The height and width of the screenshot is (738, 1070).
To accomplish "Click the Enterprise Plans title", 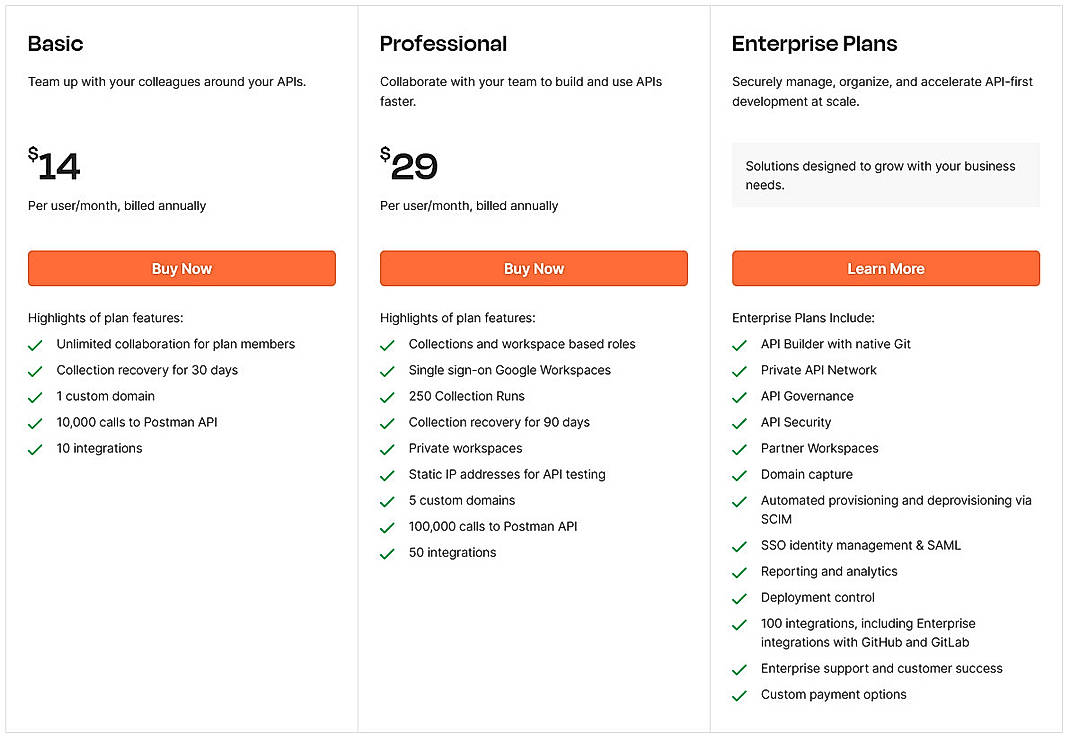I will pos(815,44).
